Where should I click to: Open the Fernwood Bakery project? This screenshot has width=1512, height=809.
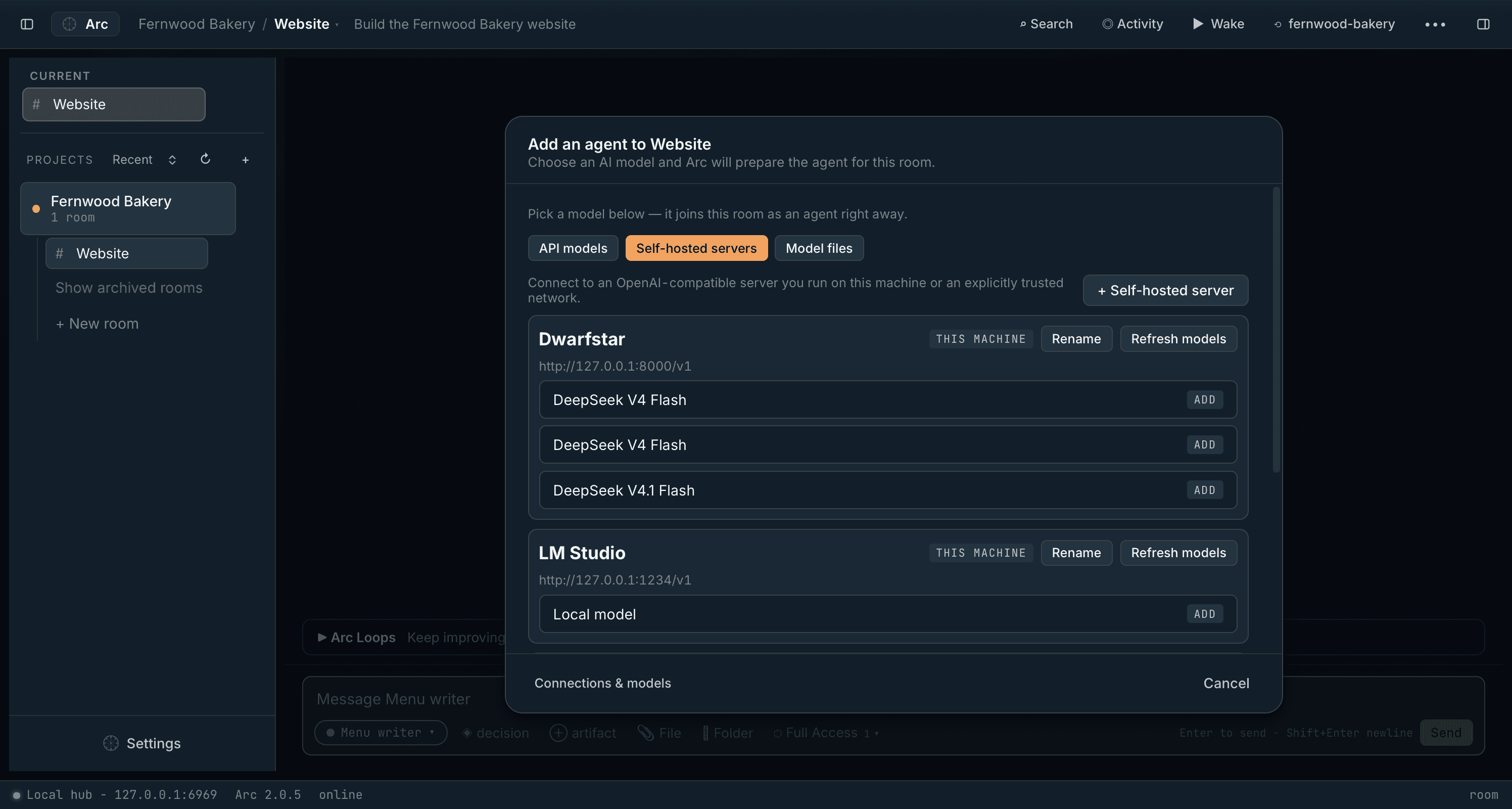(128, 208)
